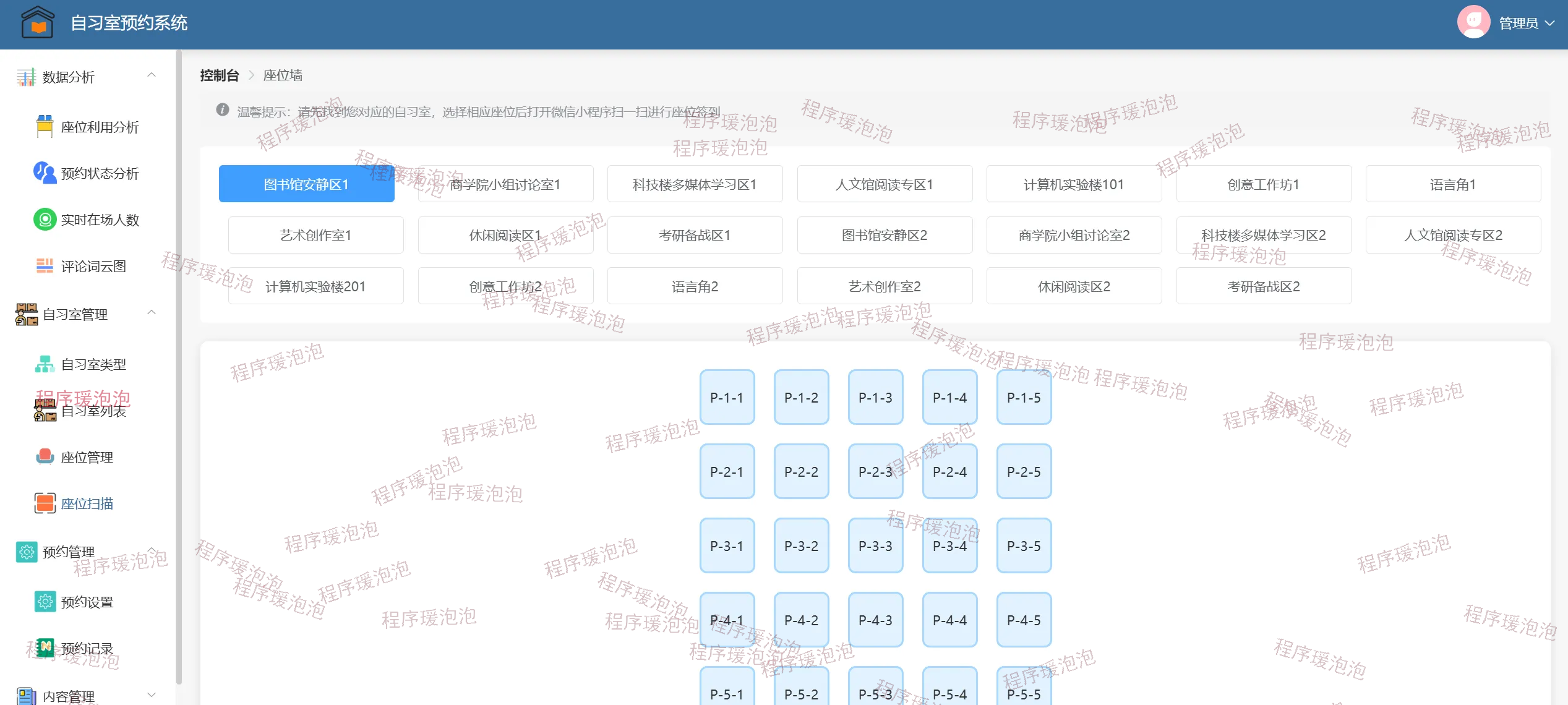
Task: Click the 座位扫描 scan icon
Action: point(45,503)
